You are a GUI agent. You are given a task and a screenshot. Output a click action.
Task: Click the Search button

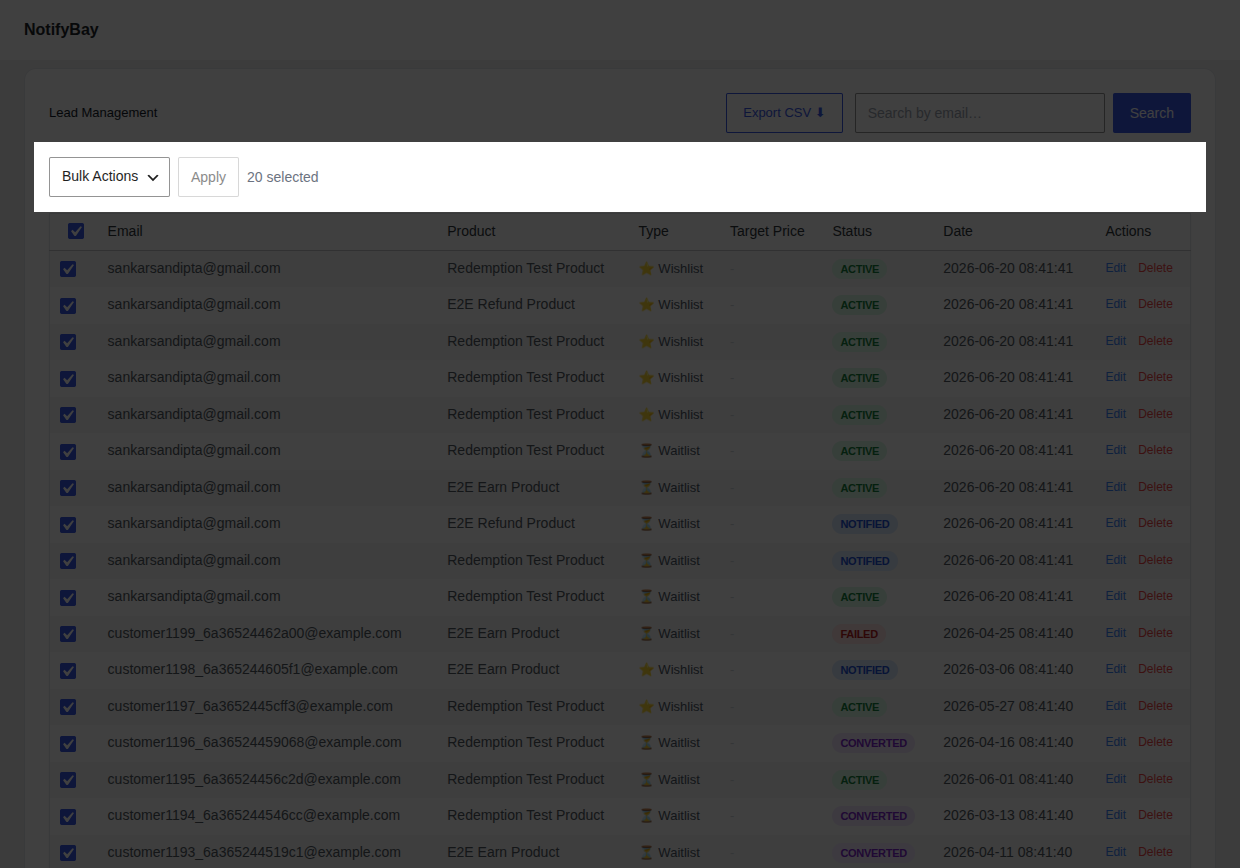coord(1151,113)
